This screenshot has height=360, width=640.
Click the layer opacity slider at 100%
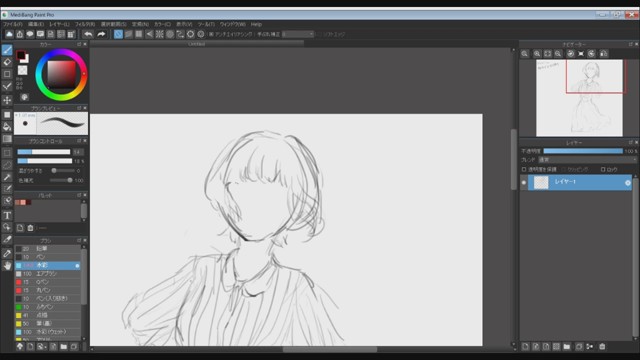(583, 151)
